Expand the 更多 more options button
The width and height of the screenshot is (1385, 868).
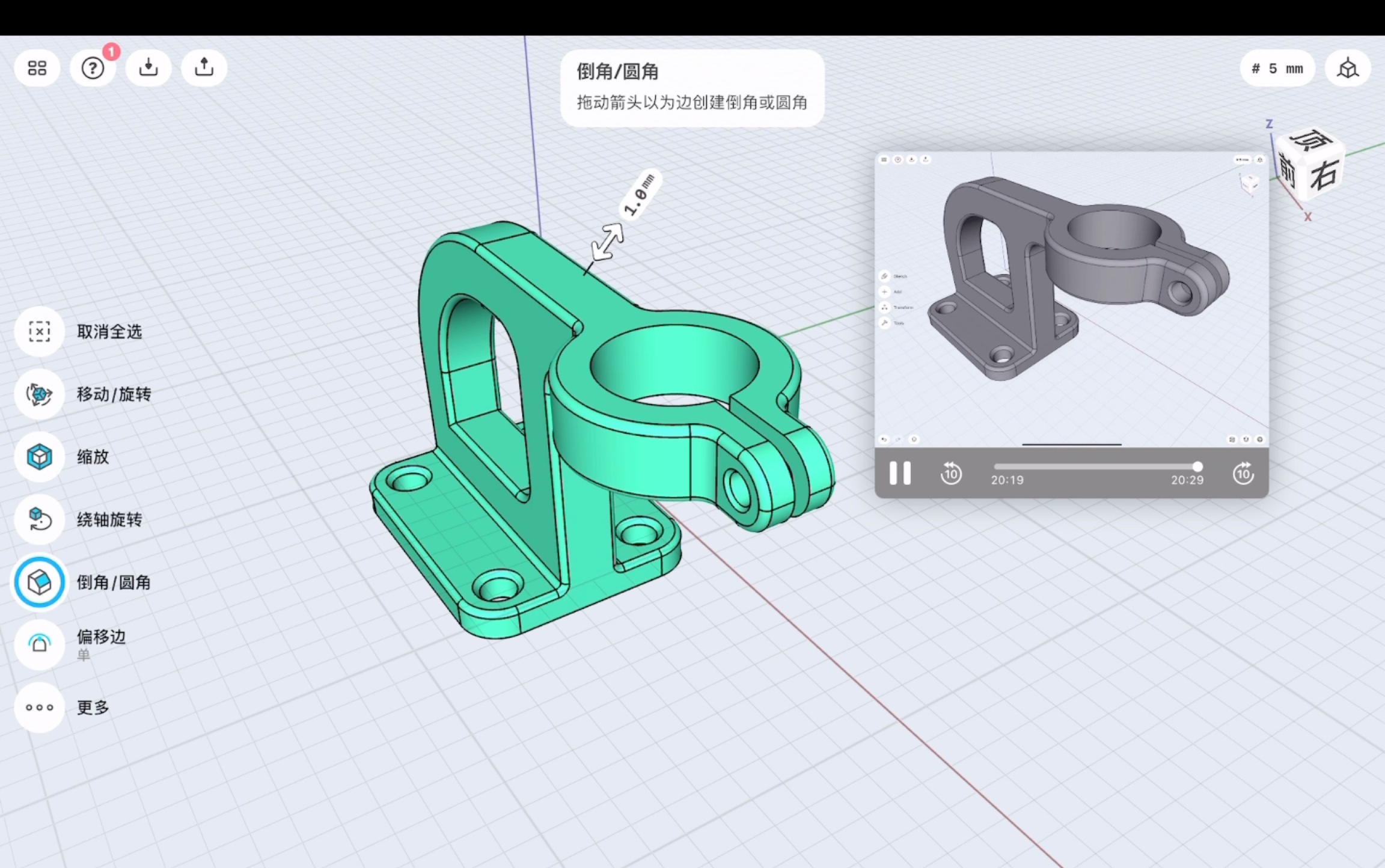coord(40,708)
